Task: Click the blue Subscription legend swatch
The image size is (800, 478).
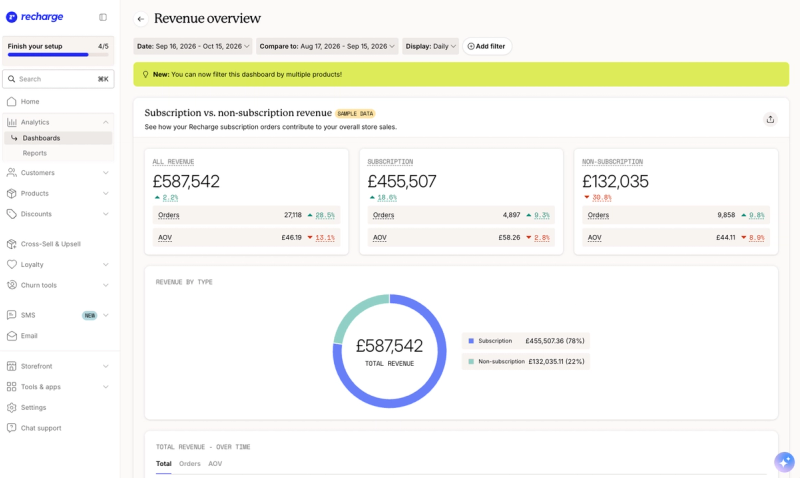Action: click(471, 341)
